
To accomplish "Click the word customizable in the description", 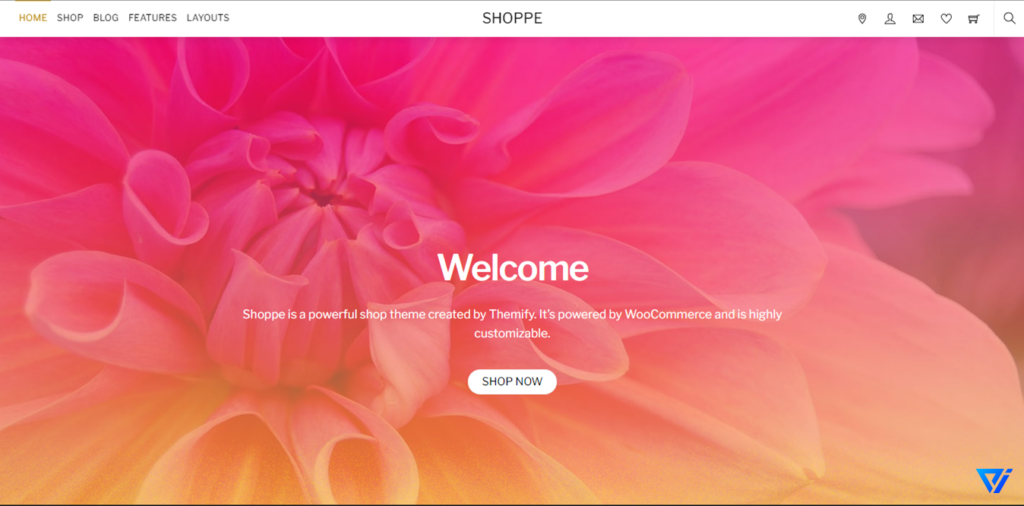I will click(x=513, y=334).
